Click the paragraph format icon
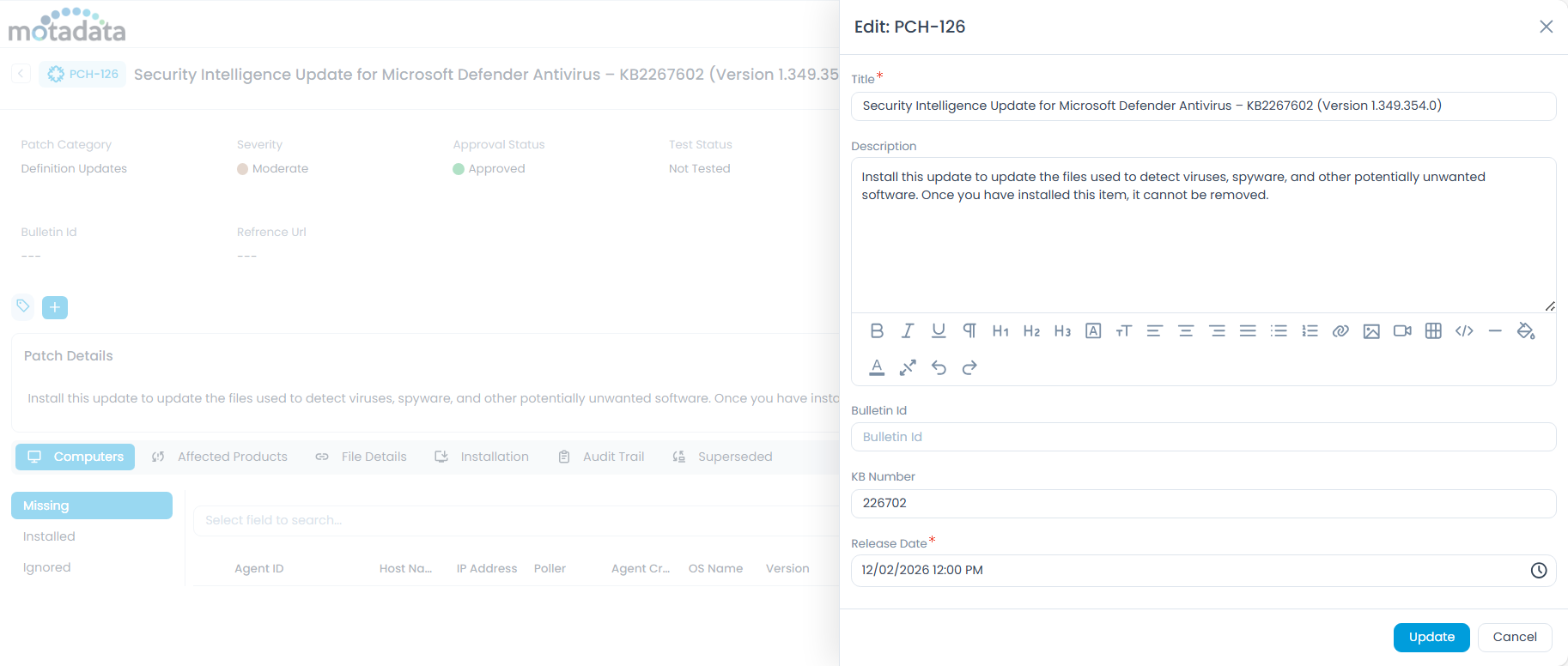The image size is (1568, 666). [x=969, y=331]
